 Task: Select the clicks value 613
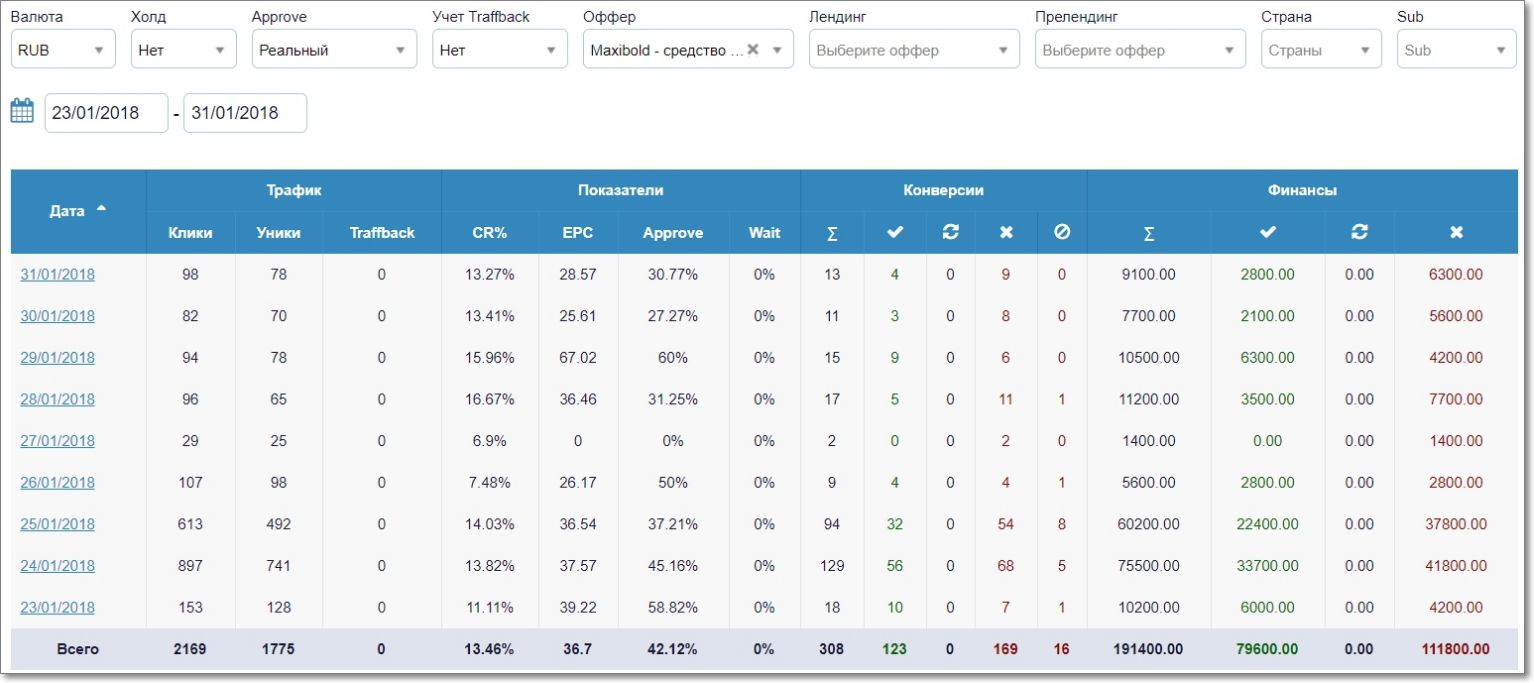coord(190,524)
